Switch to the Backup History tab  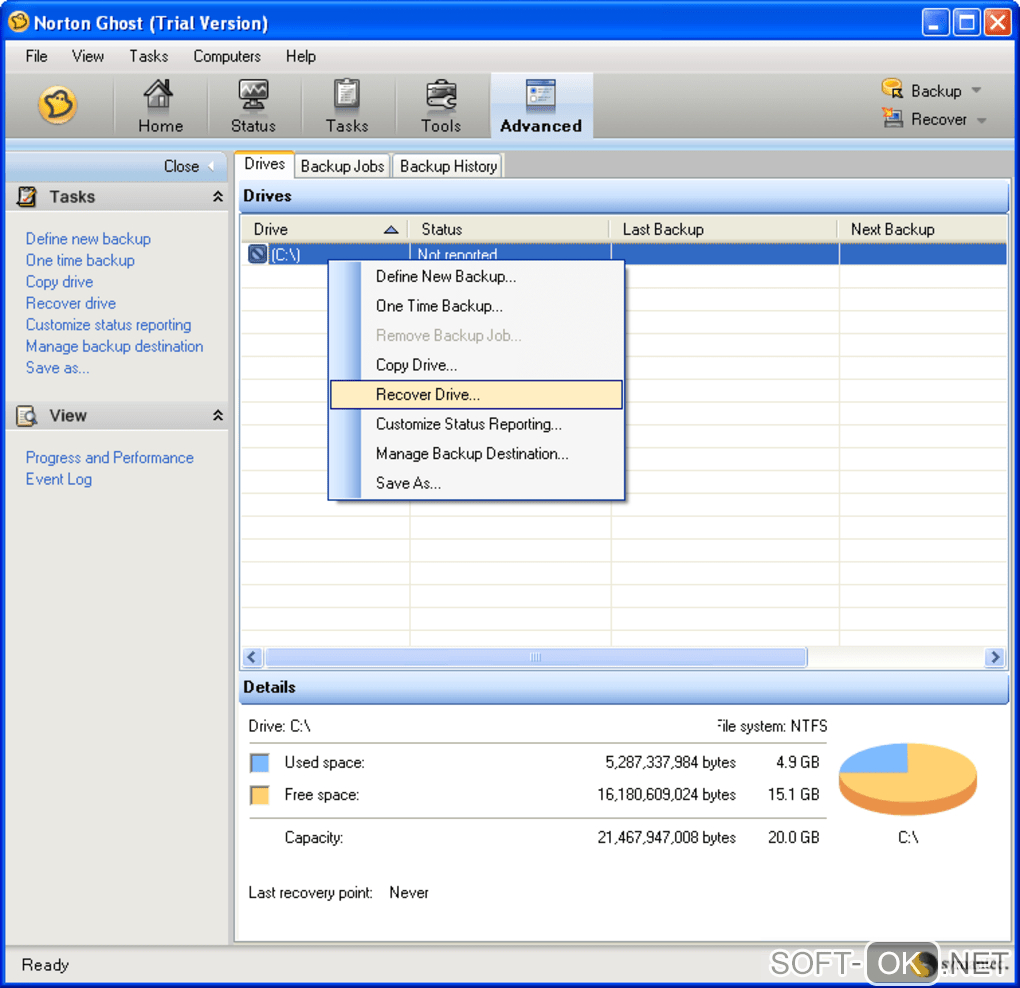pos(448,167)
